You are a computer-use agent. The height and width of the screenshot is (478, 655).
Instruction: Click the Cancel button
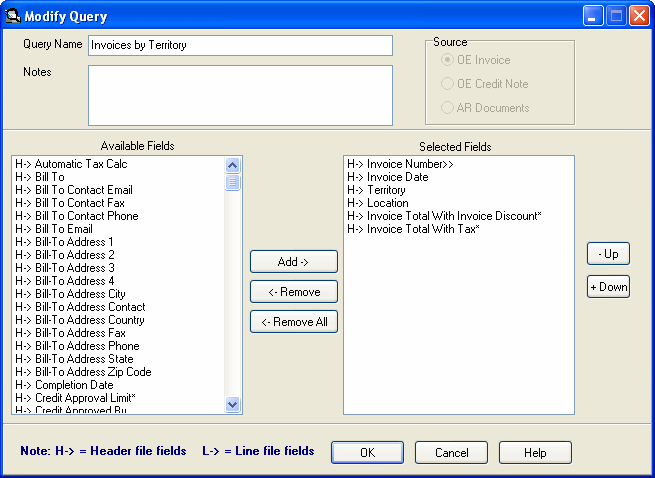[x=451, y=453]
